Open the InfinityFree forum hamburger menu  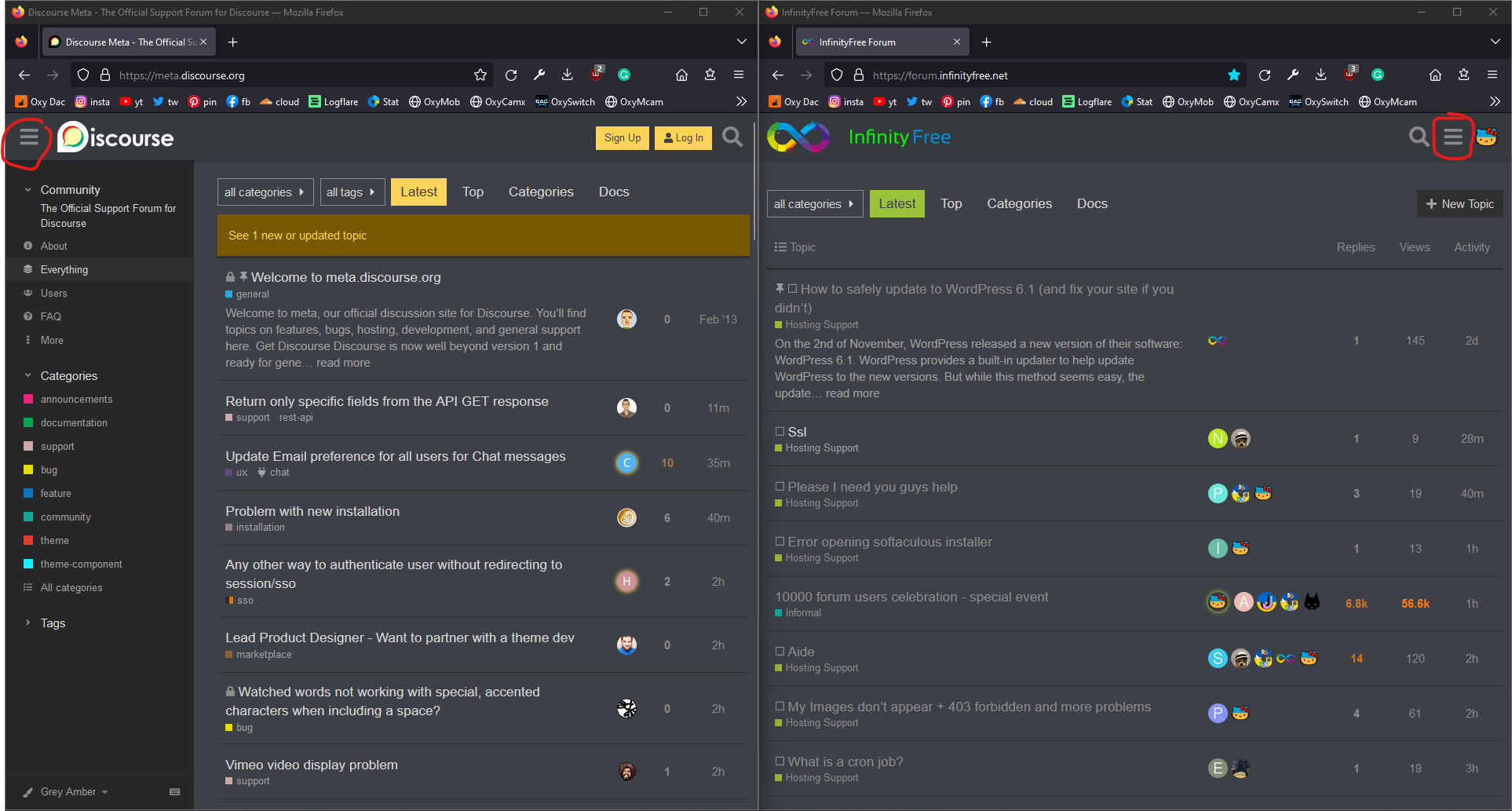(x=1453, y=137)
